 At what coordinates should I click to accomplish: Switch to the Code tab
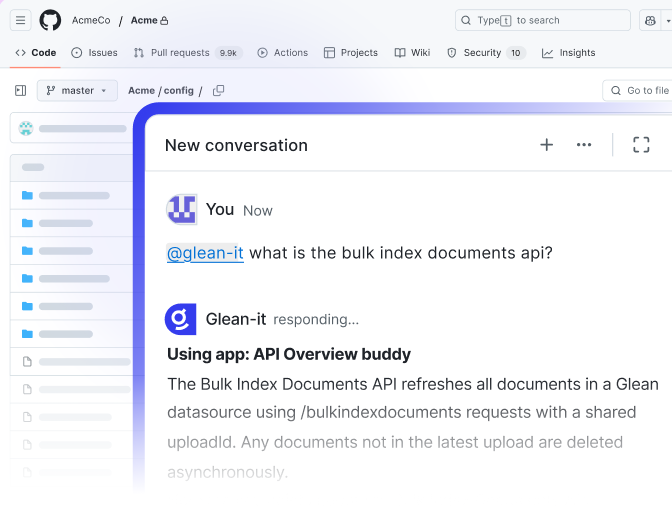36,53
